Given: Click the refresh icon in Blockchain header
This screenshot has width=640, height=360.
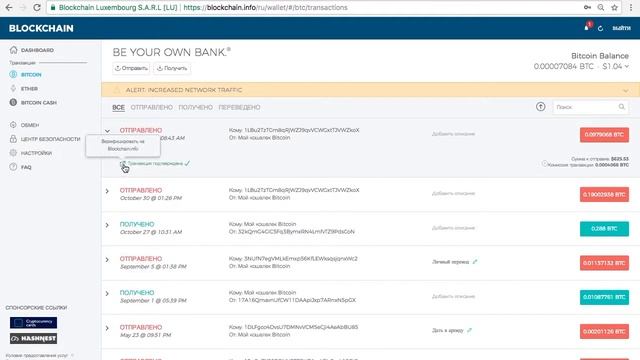Looking at the screenshot, I should point(600,28).
